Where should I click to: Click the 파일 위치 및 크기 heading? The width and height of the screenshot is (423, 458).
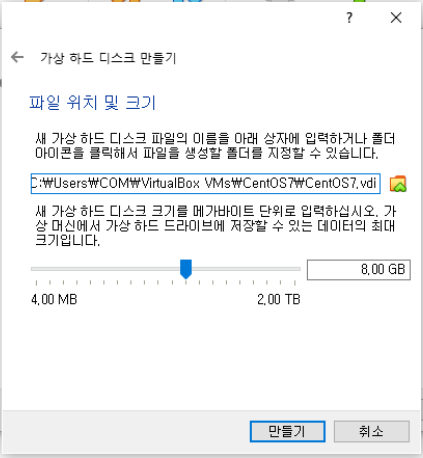click(93, 102)
